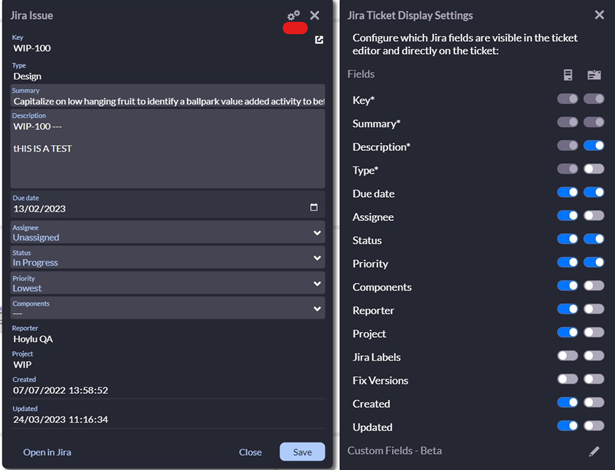This screenshot has height=470, width=615.
Task: Disable Assignee in ticket editor
Action: click(x=567, y=215)
